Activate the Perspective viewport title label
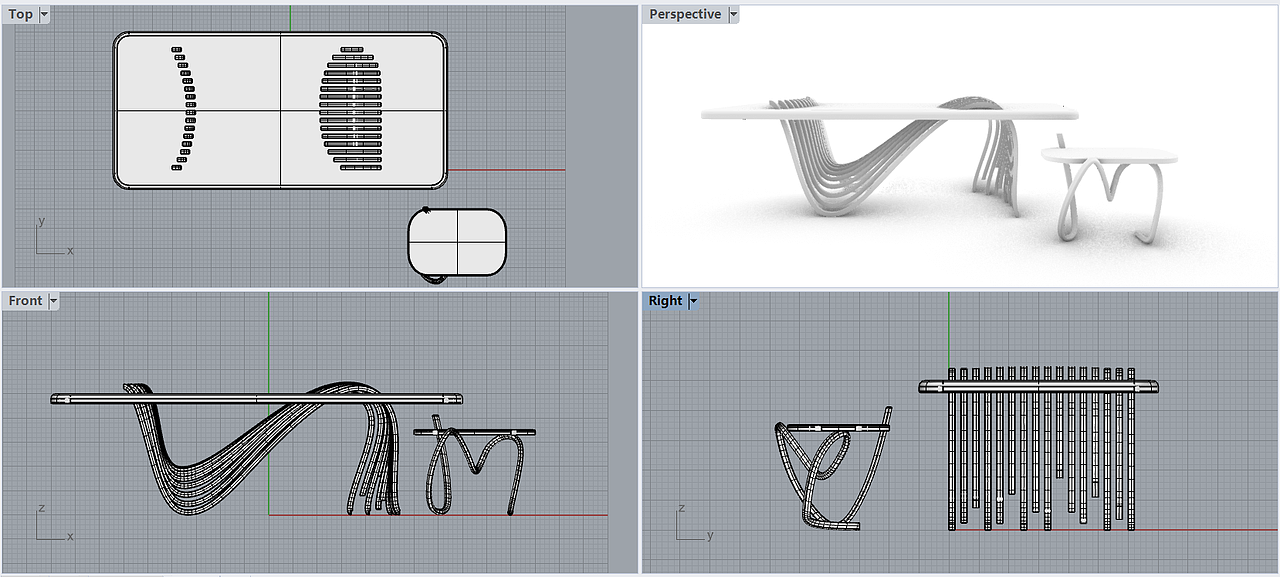 click(685, 14)
